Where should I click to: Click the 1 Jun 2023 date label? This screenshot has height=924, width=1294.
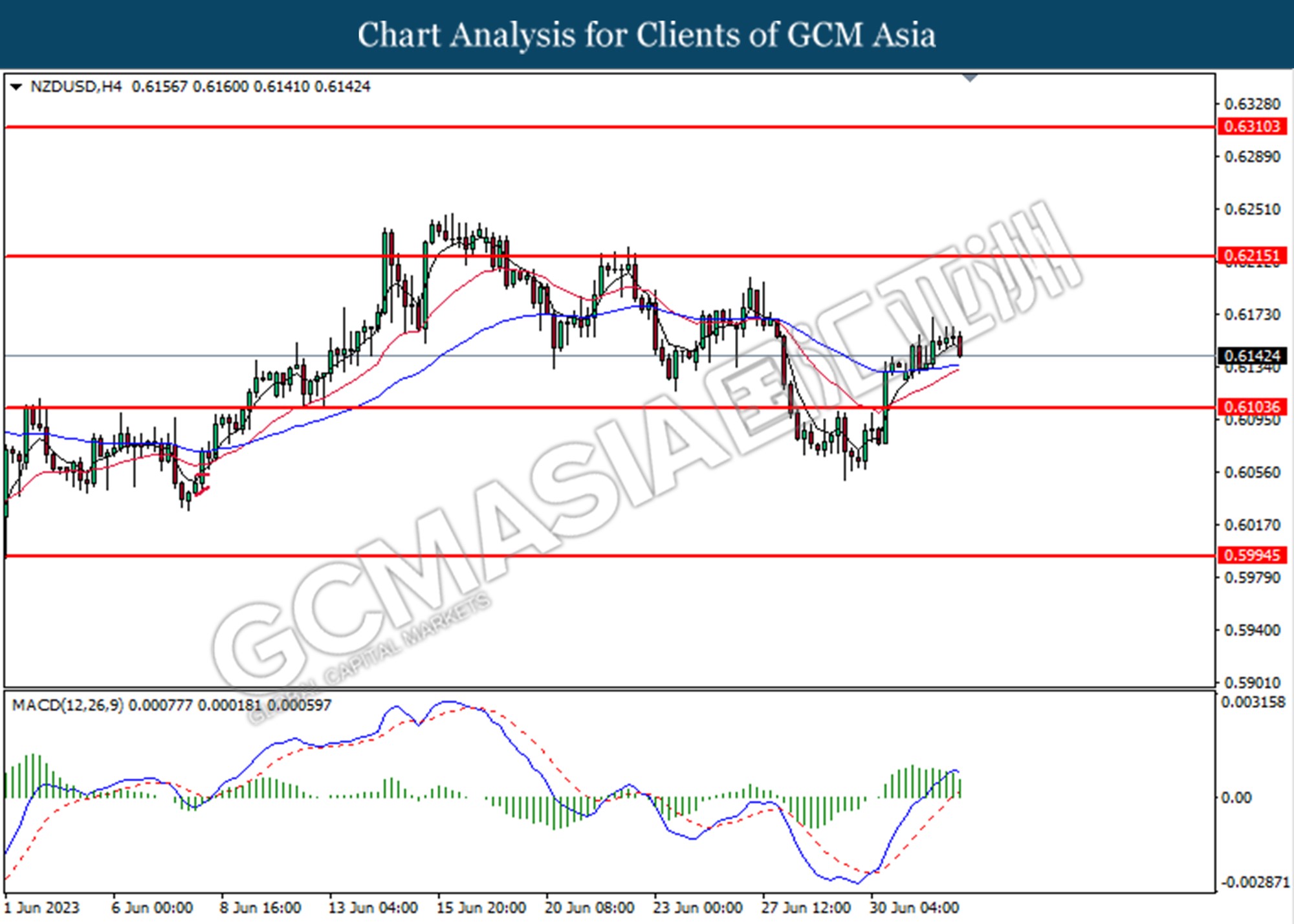coord(42,908)
